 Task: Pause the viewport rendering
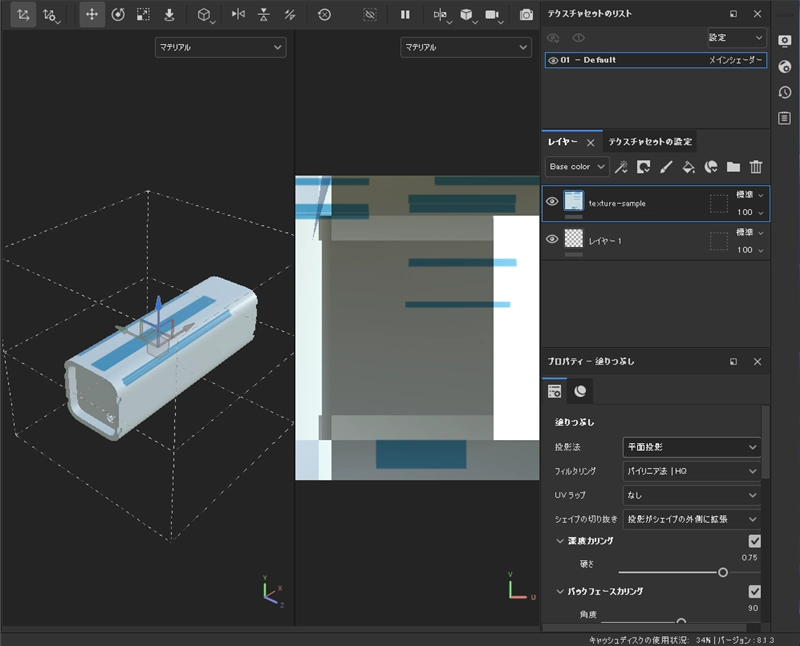[x=405, y=15]
